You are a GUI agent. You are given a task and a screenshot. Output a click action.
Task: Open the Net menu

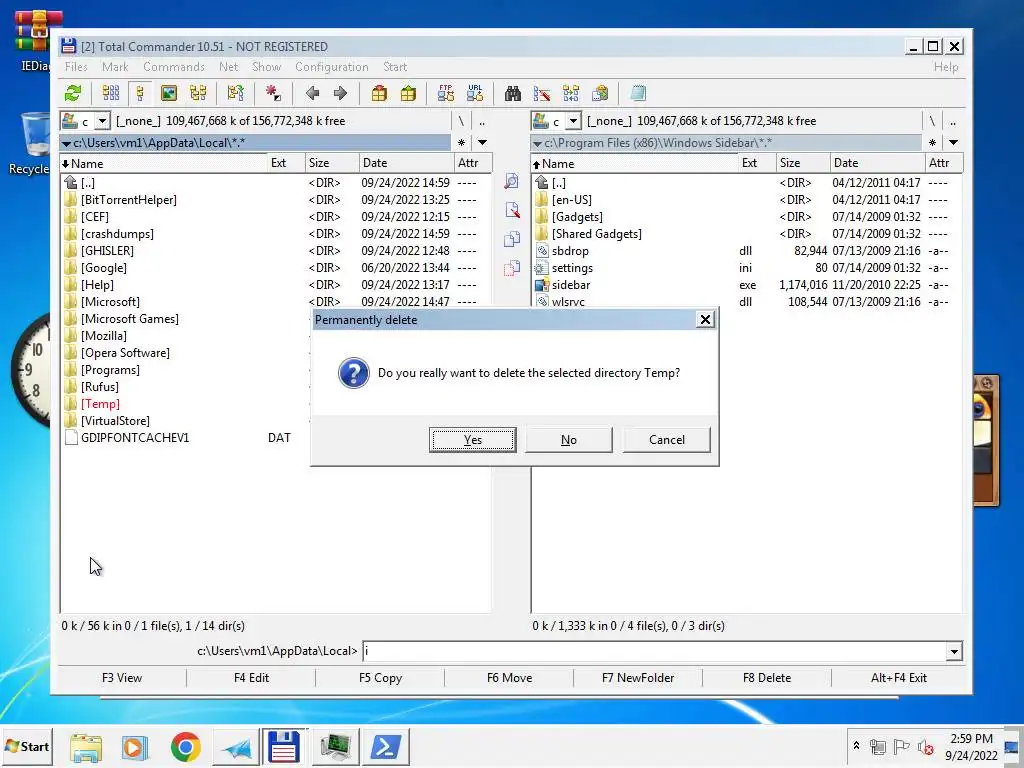229,67
